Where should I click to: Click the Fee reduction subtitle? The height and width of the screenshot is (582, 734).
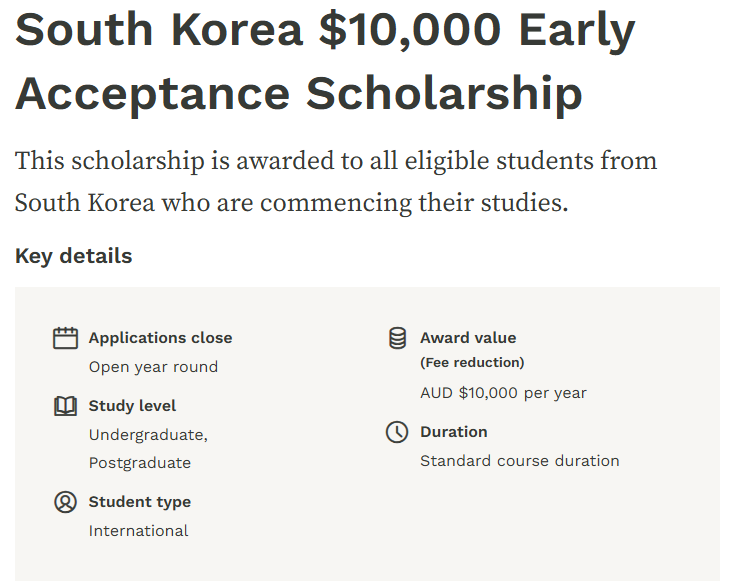click(x=472, y=362)
